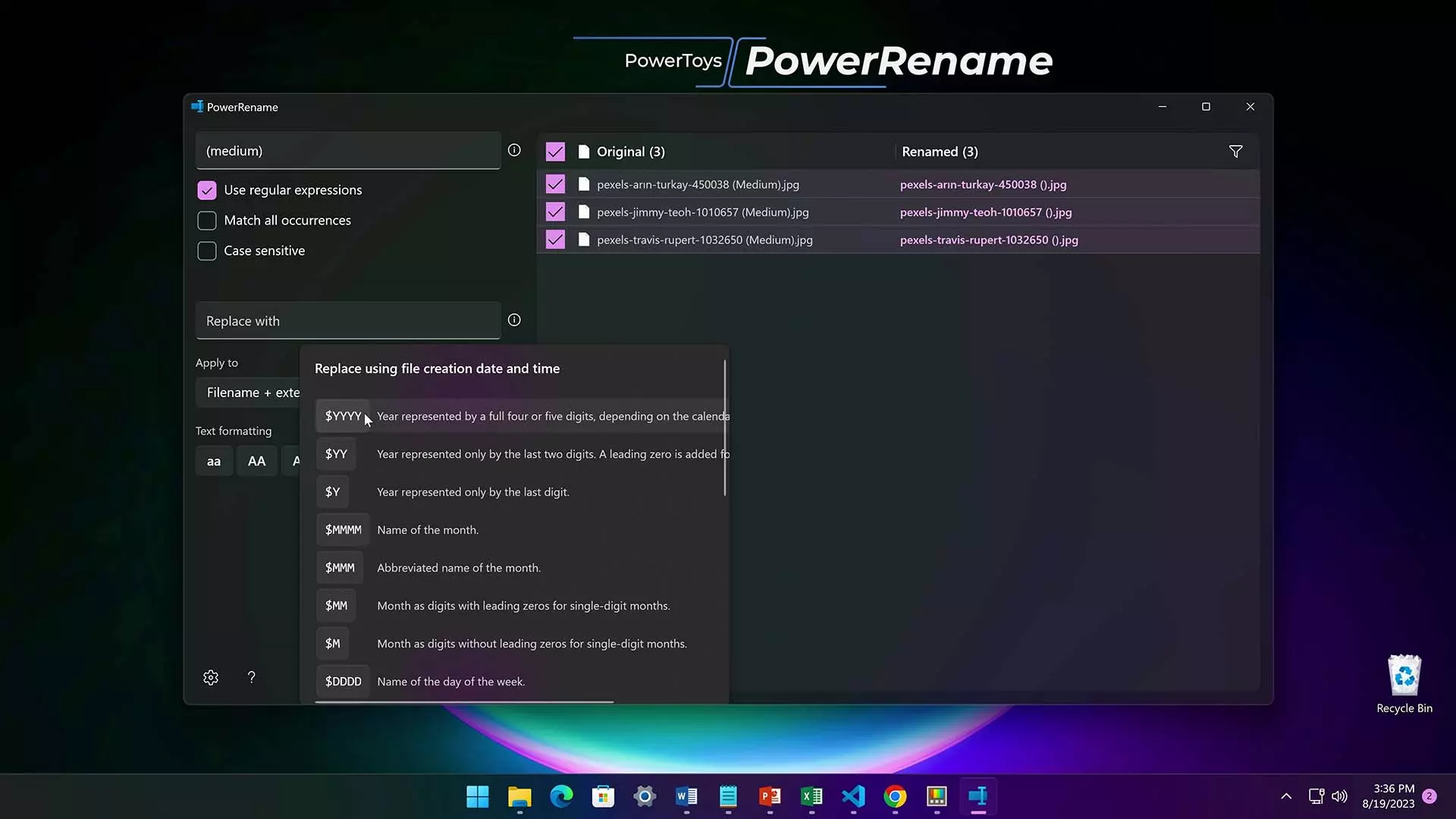Image resolution: width=1456 pixels, height=819 pixels.
Task: Open the notification count badge in system tray
Action: [x=1429, y=796]
